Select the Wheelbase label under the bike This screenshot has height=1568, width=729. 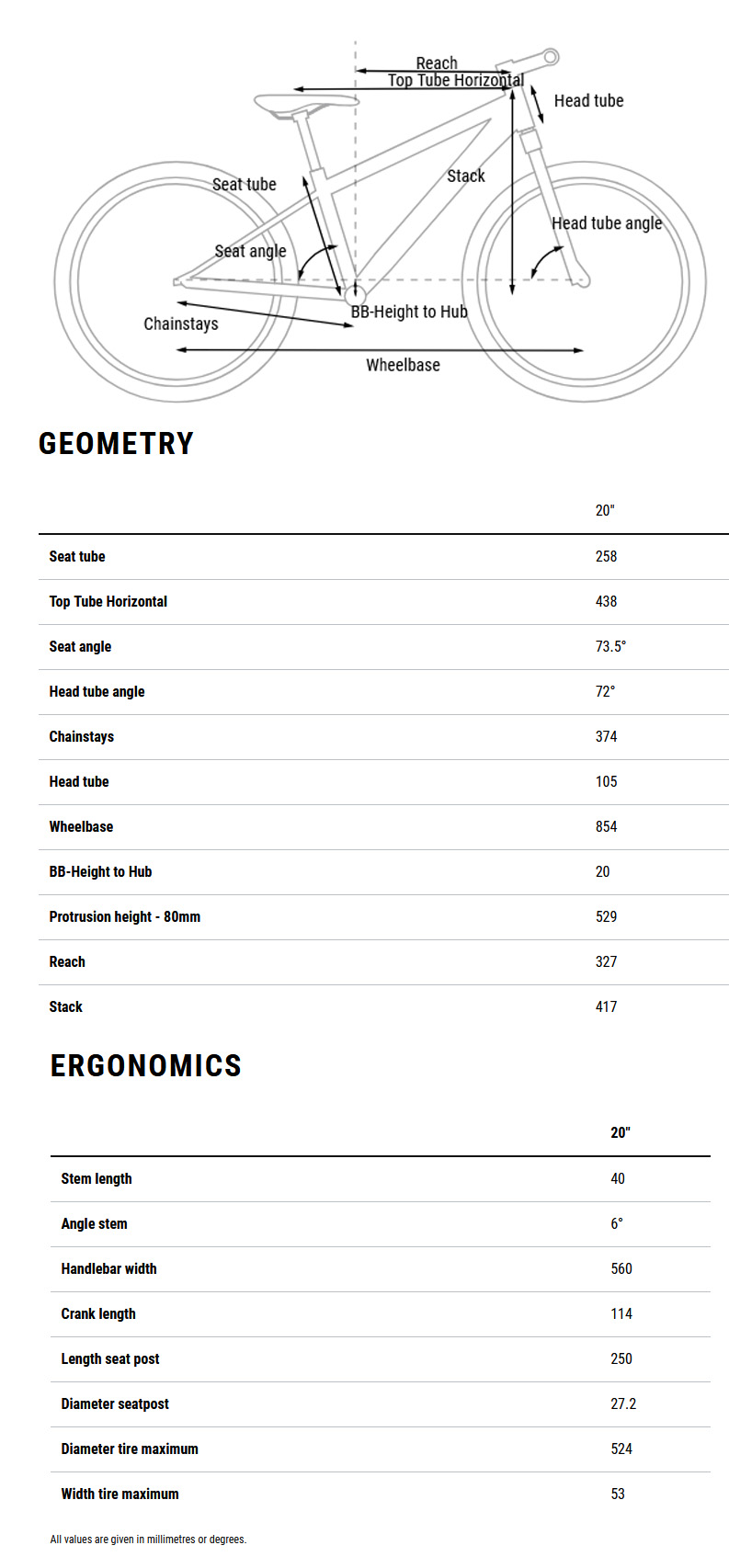click(x=403, y=365)
